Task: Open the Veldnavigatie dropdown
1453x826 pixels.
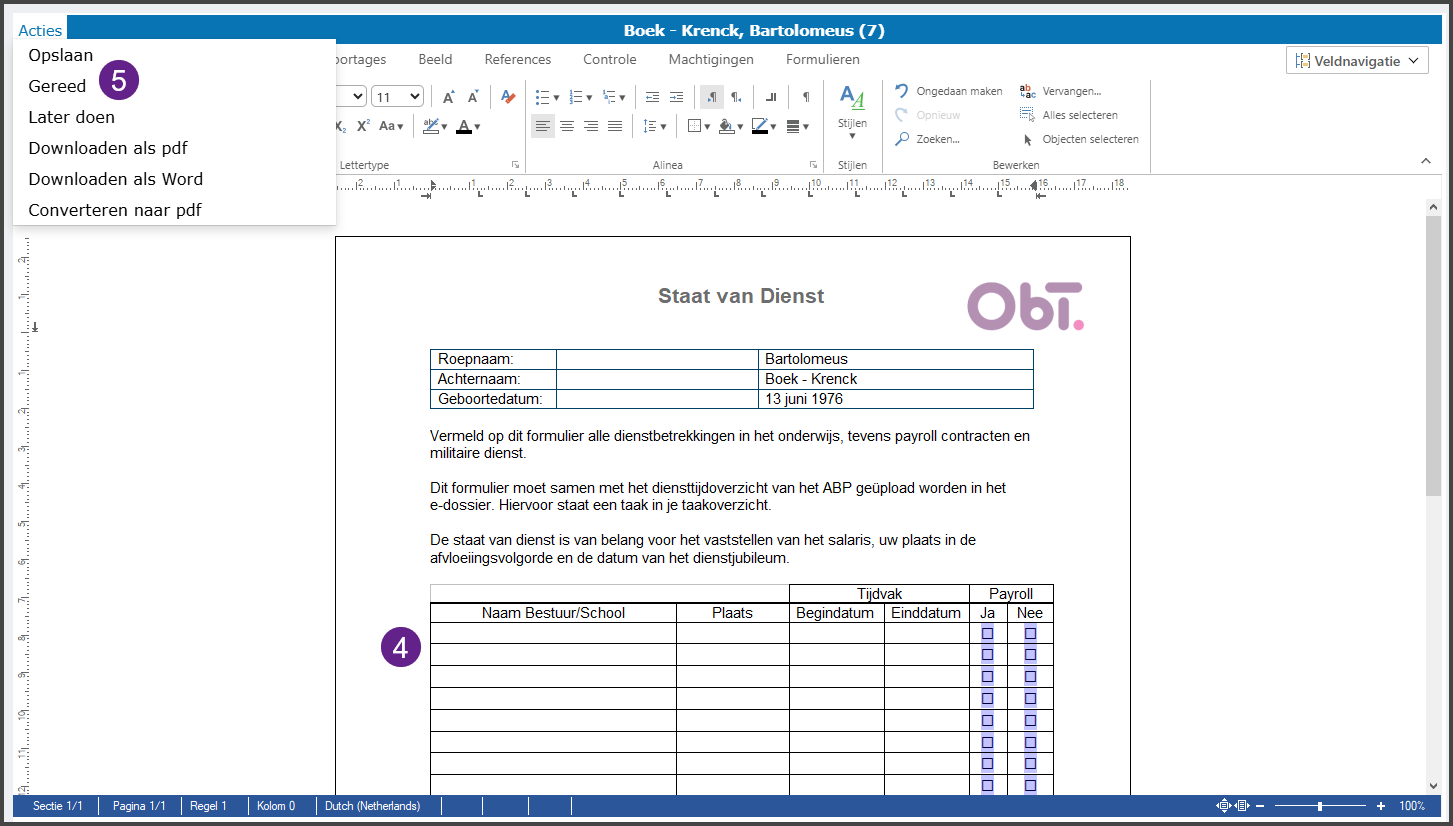Action: (x=1356, y=61)
